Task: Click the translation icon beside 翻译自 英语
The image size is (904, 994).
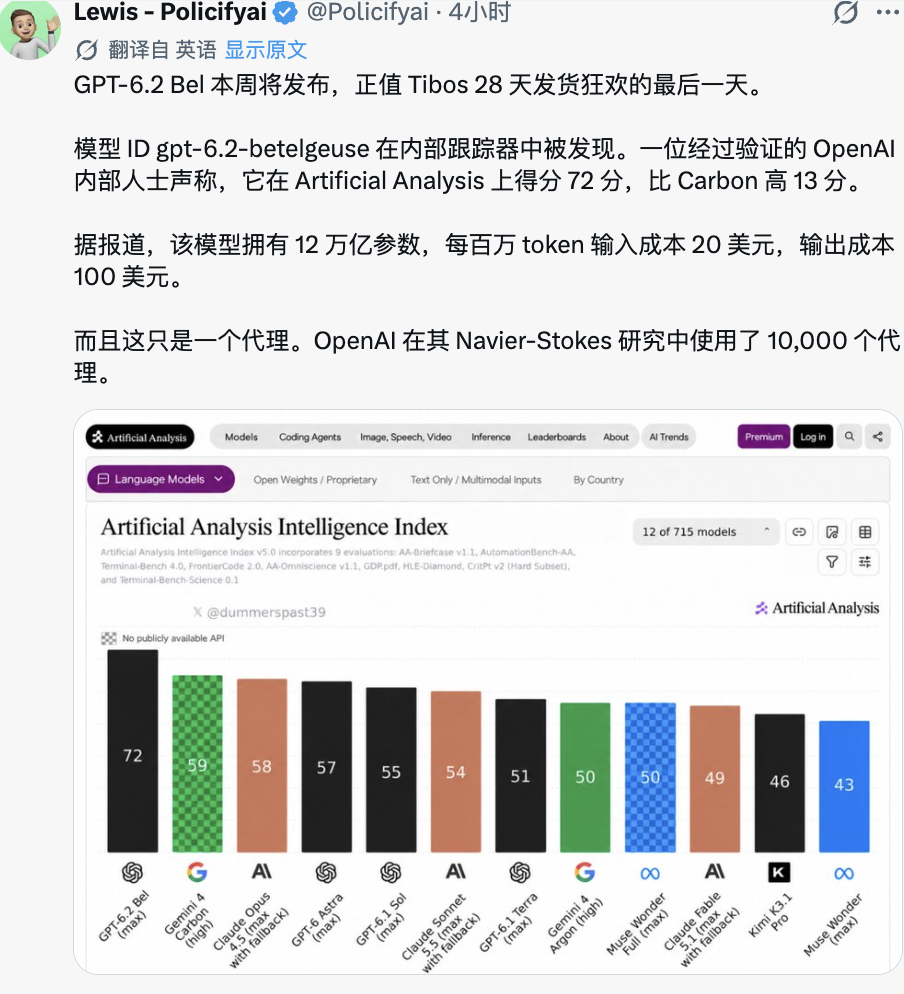Action: point(87,49)
